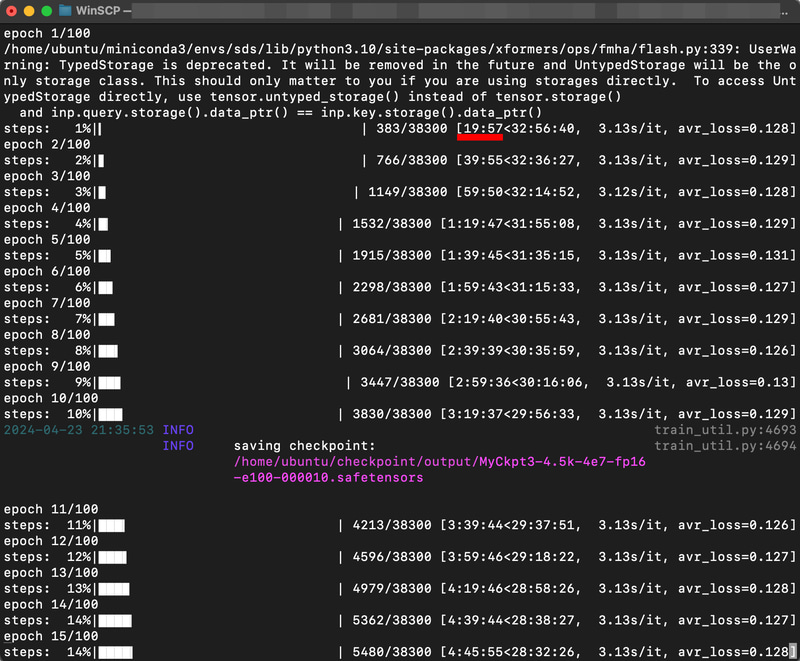This screenshot has width=800, height=661.
Task: Click the magenta checkpoint path /home/ubuntu/checkpoint/output
Action: 439,462
